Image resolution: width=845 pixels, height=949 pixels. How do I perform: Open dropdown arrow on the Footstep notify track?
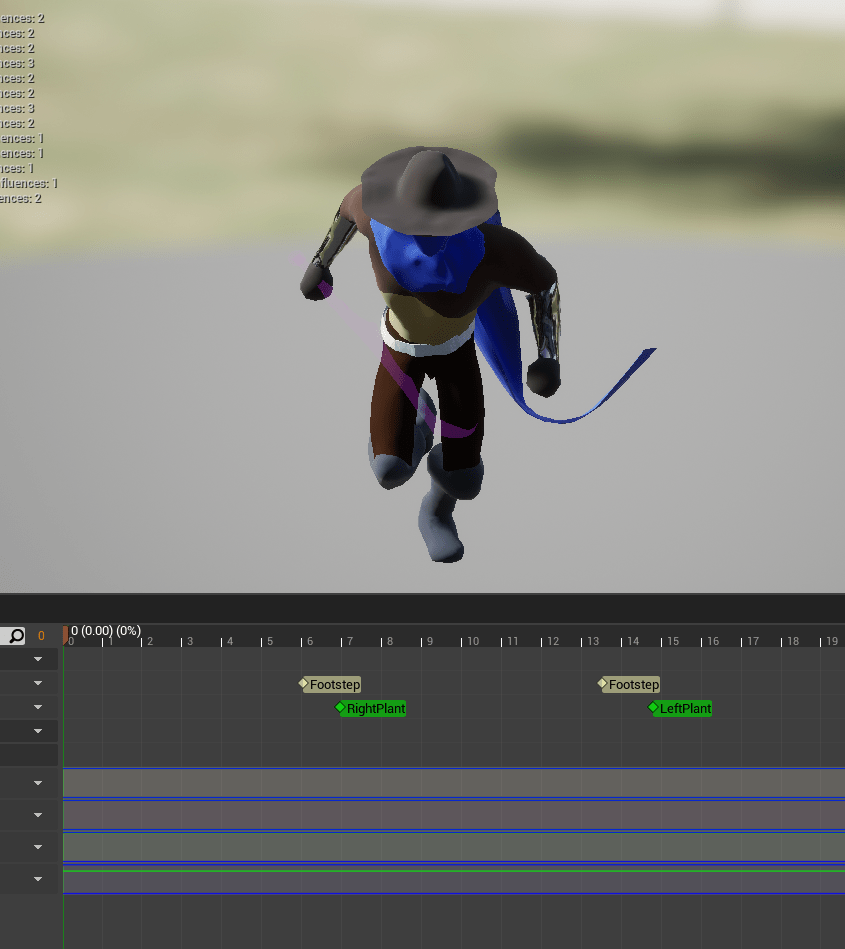(x=38, y=684)
